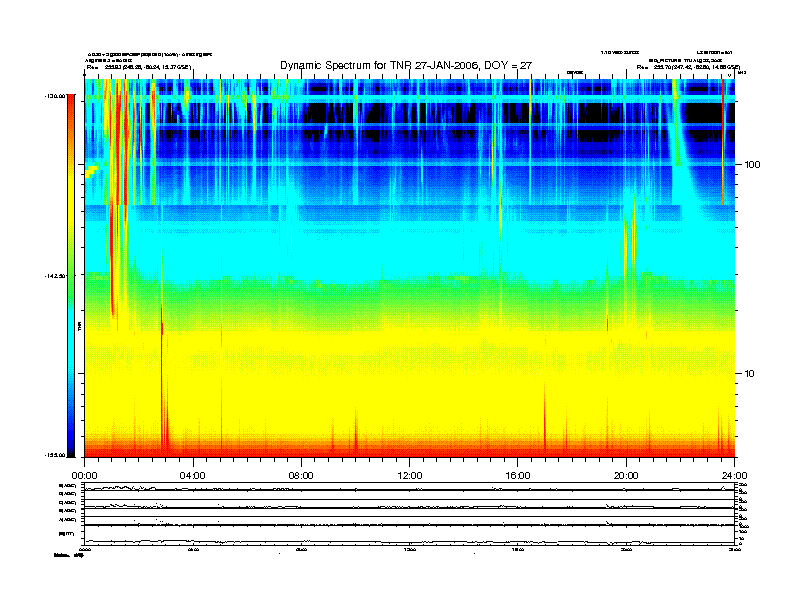Screen dimensions: 792x612
Task: Click the -142.50 color scale label
Action: click(x=55, y=276)
